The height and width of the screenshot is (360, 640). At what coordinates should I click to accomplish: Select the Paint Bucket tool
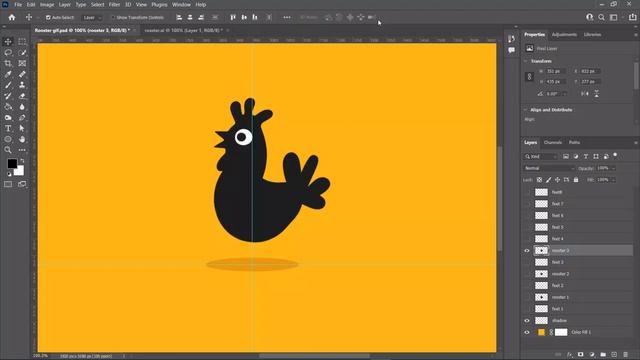click(x=8, y=107)
